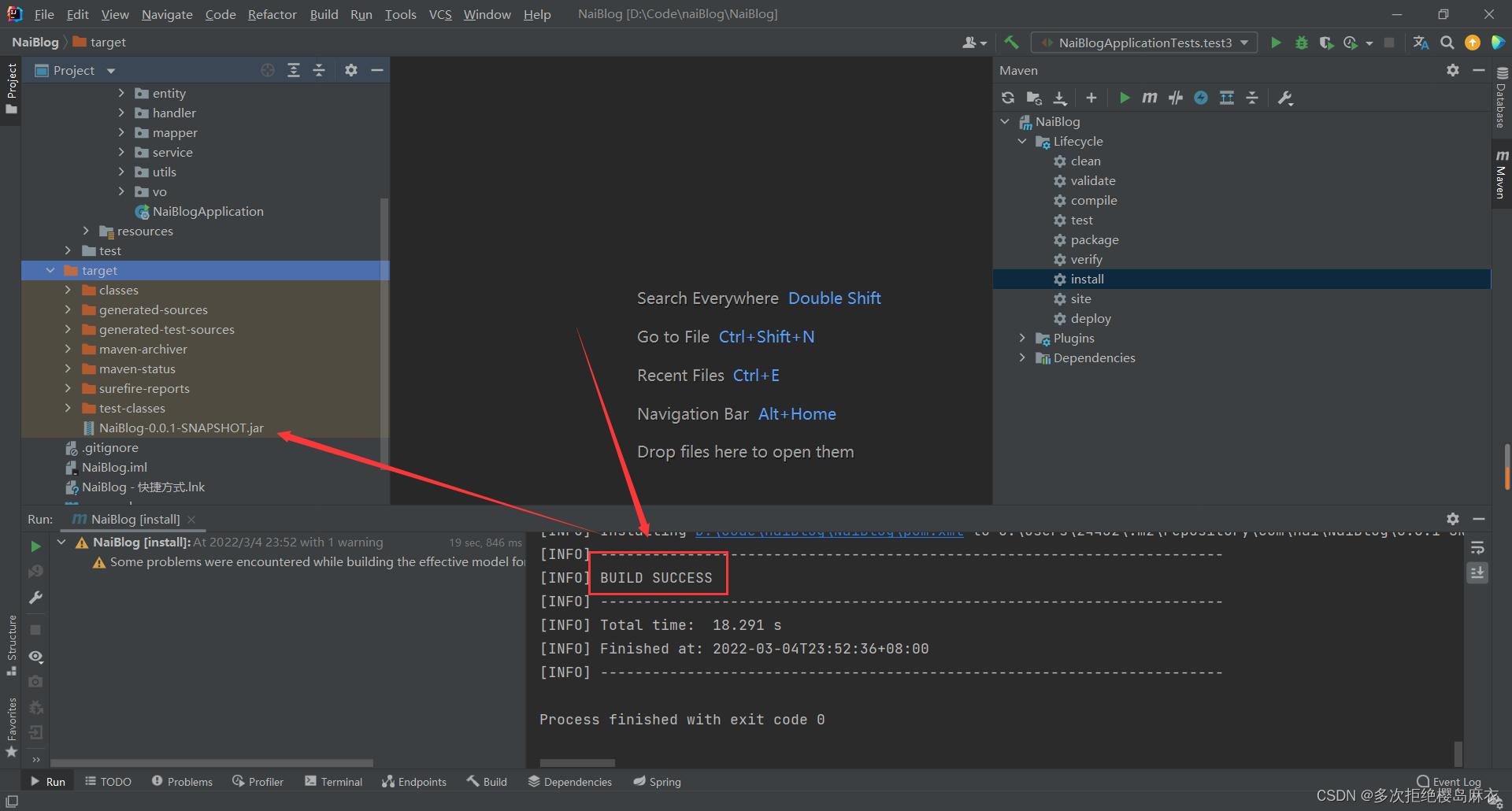The height and width of the screenshot is (811, 1512).
Task: Select the warning message about effective model
Action: (x=309, y=561)
